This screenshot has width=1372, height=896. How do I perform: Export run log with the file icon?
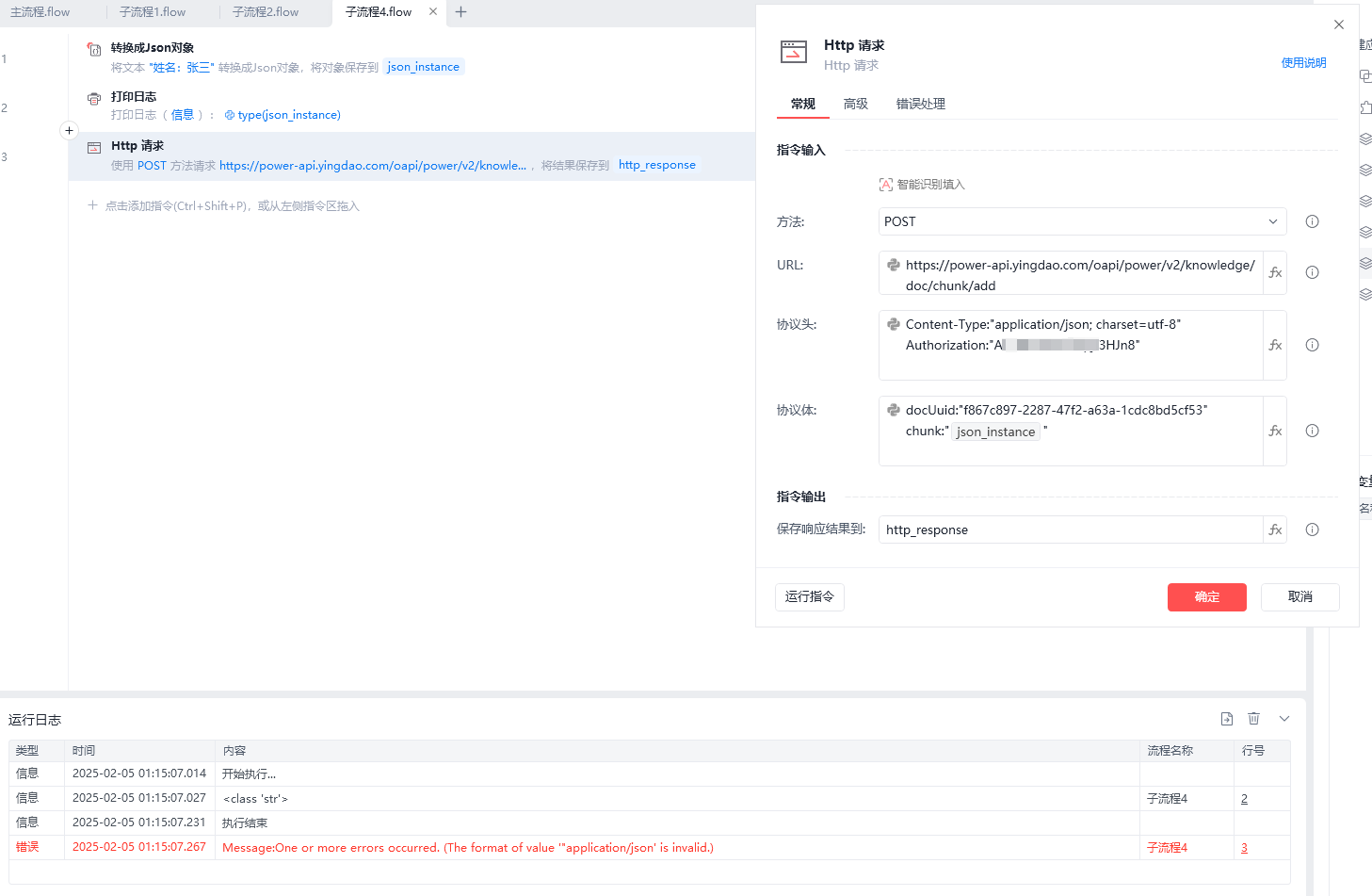coord(1226,719)
